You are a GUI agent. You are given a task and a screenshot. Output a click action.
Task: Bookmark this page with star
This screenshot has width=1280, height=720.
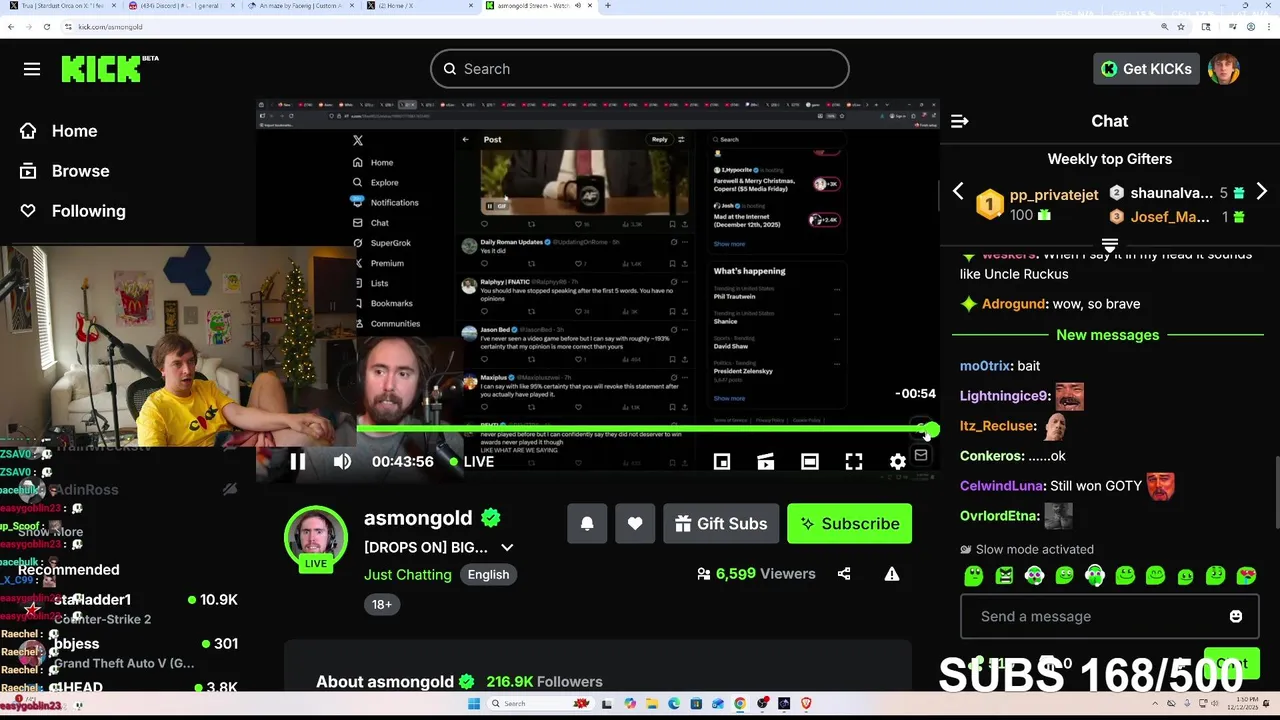[1181, 27]
